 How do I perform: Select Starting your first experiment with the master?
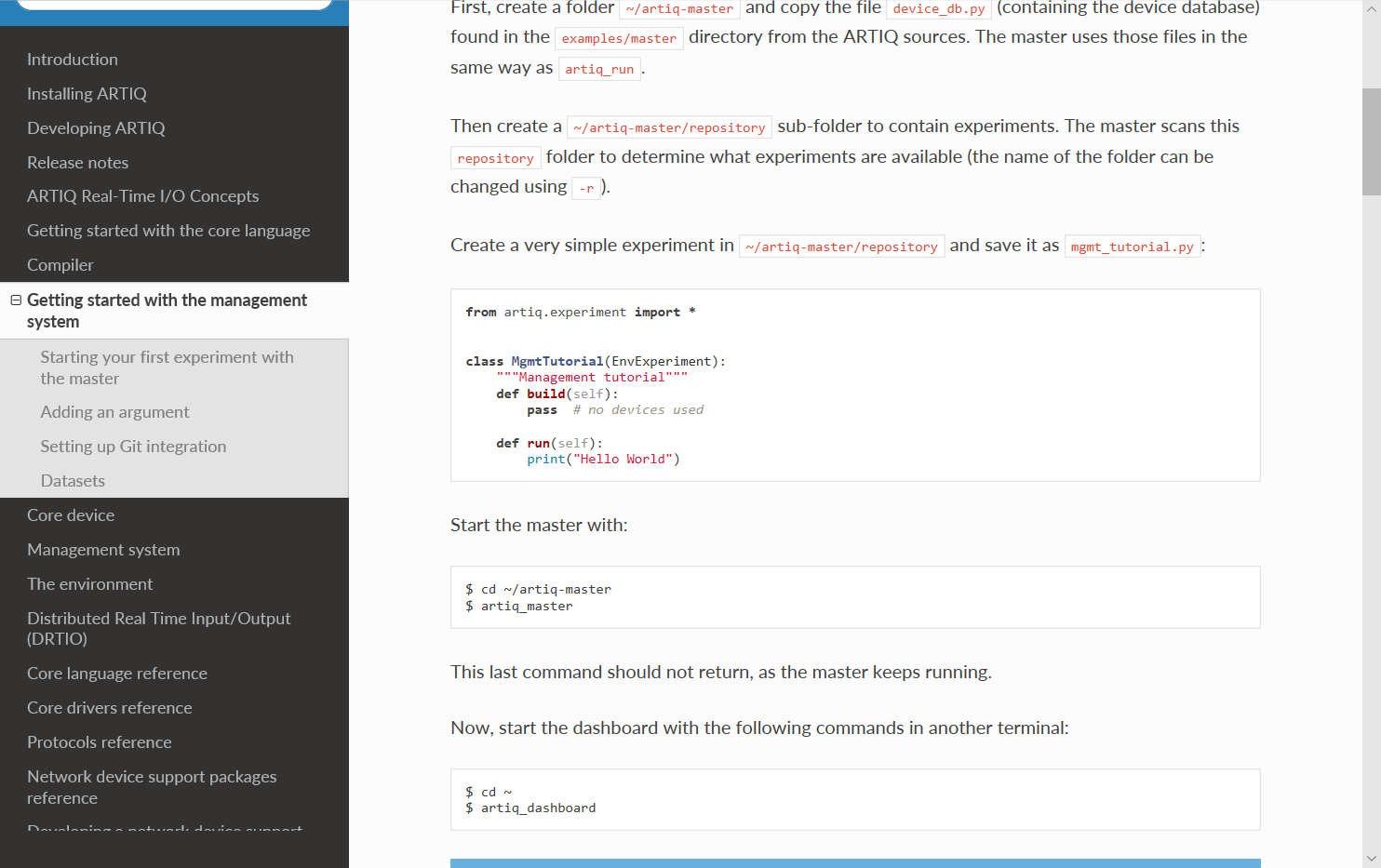click(x=167, y=367)
